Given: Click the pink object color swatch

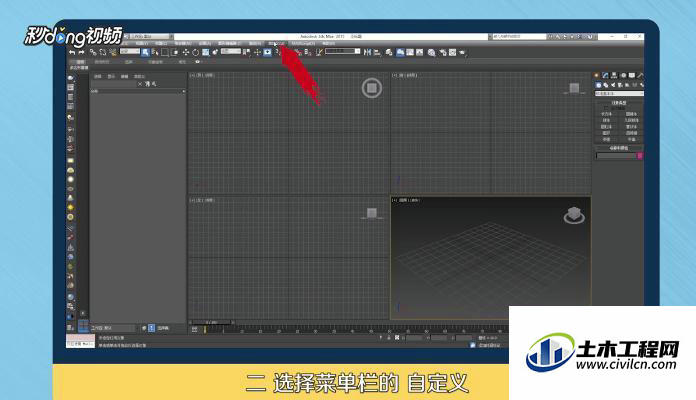Looking at the screenshot, I should tap(640, 156).
